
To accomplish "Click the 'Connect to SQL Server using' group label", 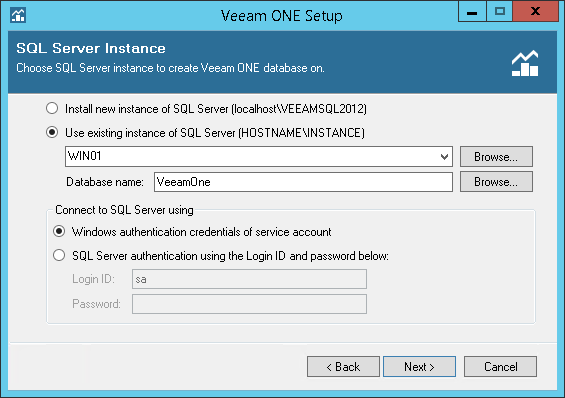I will tap(124, 210).
